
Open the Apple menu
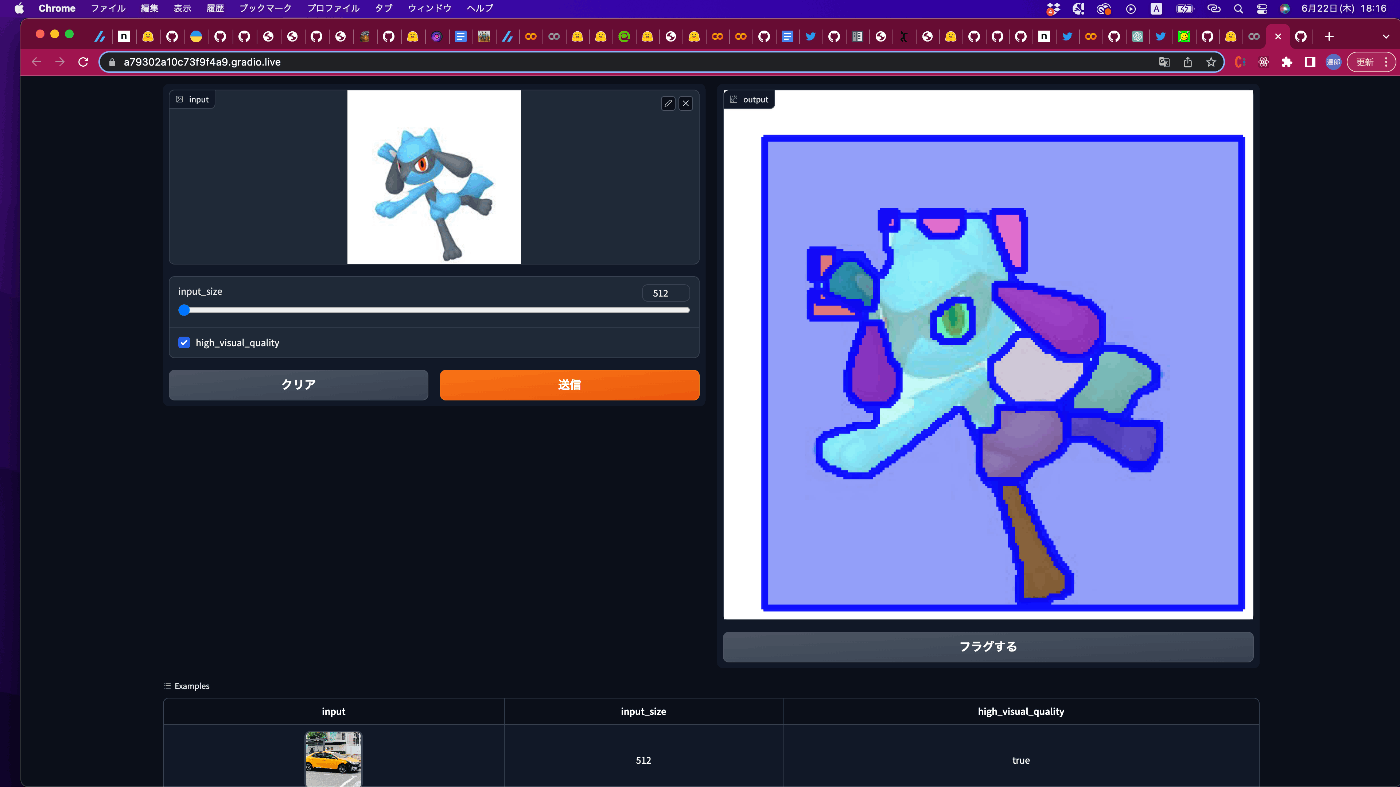pyautogui.click(x=18, y=8)
